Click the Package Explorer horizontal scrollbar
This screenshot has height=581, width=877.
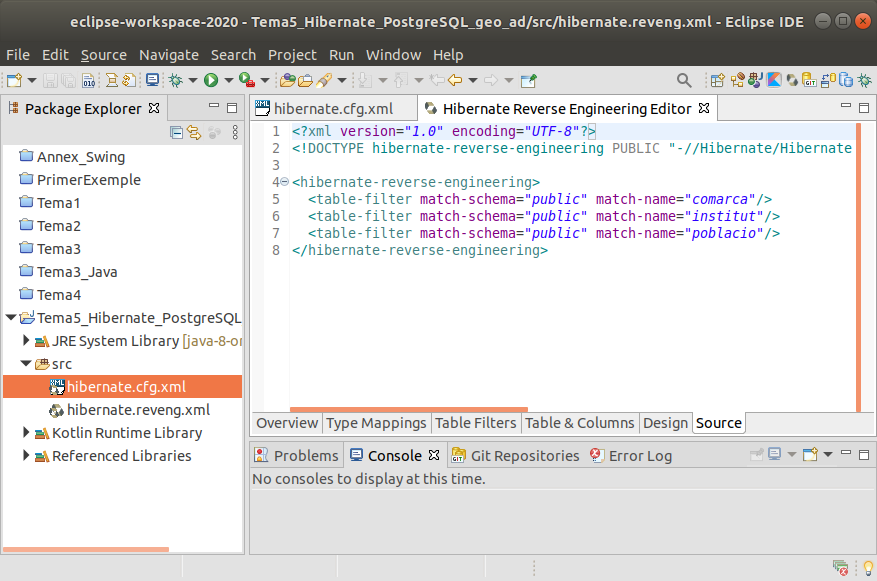click(86, 549)
